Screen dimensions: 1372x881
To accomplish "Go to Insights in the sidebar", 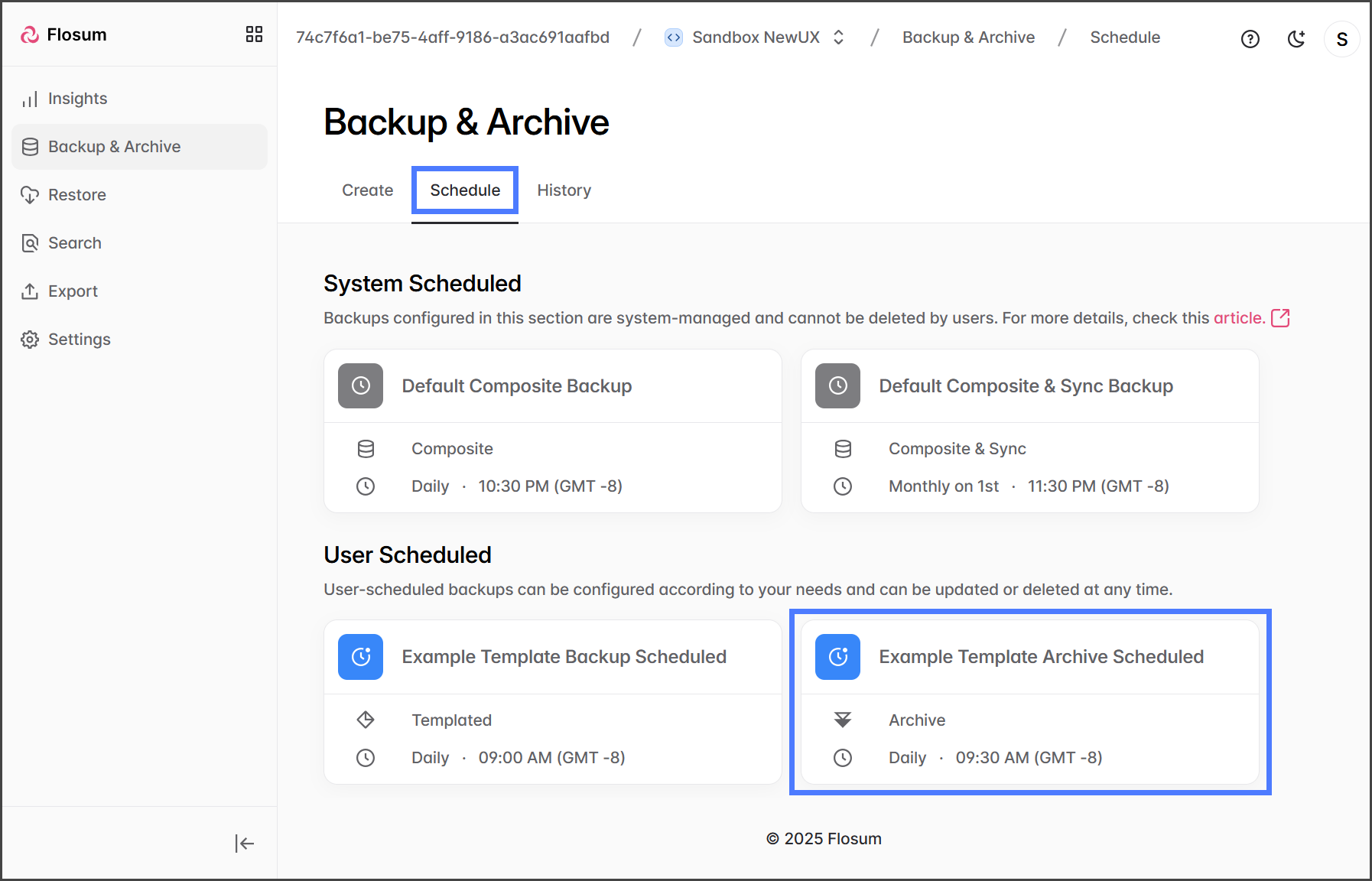I will coord(77,99).
